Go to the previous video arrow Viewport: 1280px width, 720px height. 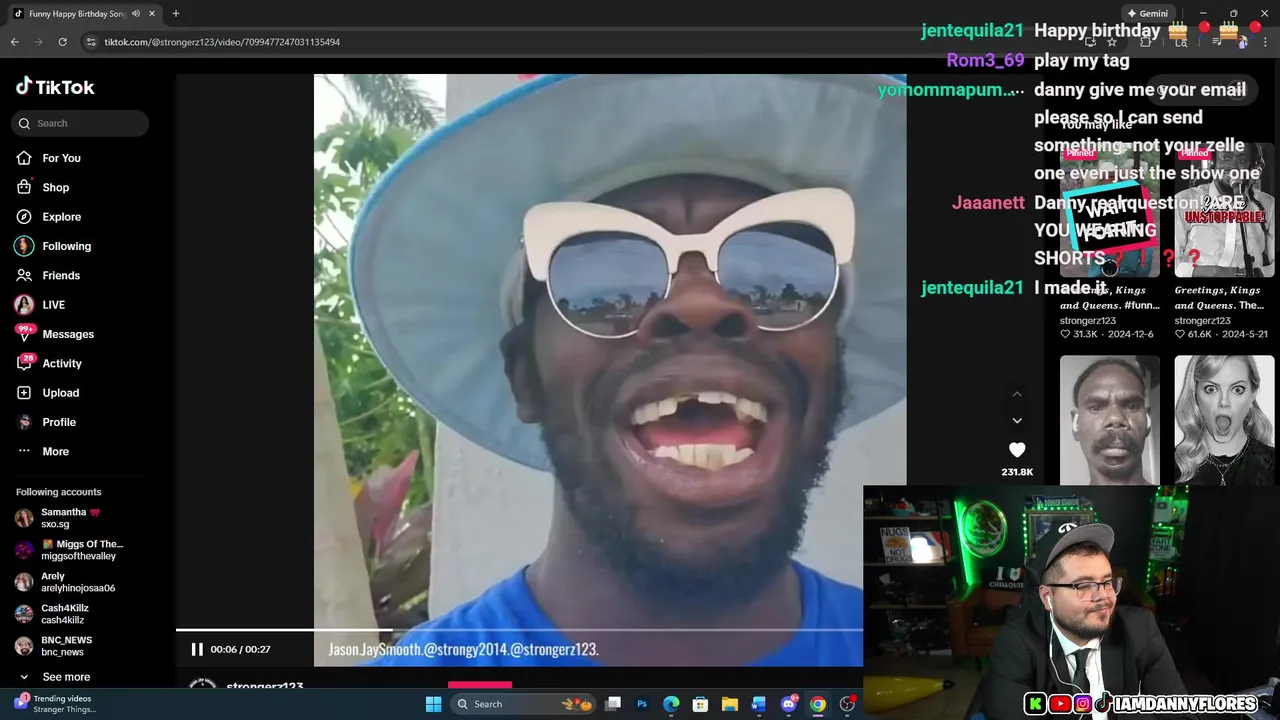pos(1017,394)
